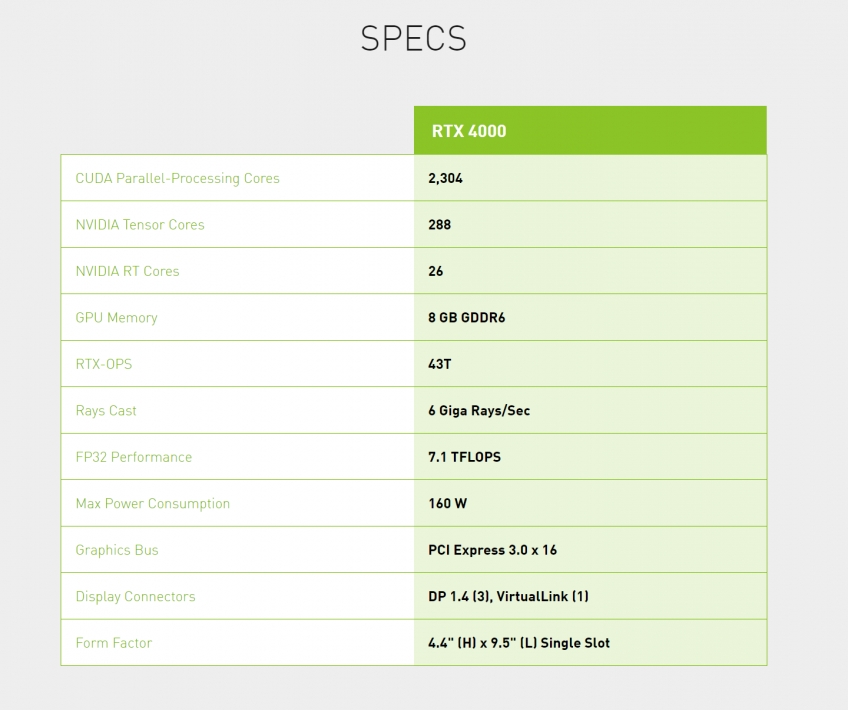
Task: Click the CUDA Parallel-Processing Cores label
Action: coord(177,178)
